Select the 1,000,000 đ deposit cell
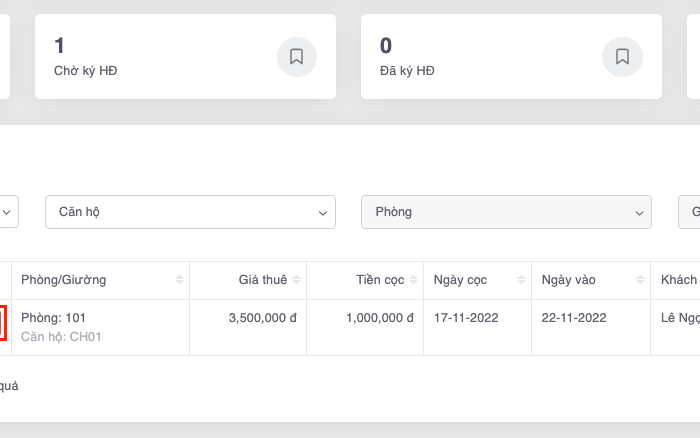 [x=379, y=318]
